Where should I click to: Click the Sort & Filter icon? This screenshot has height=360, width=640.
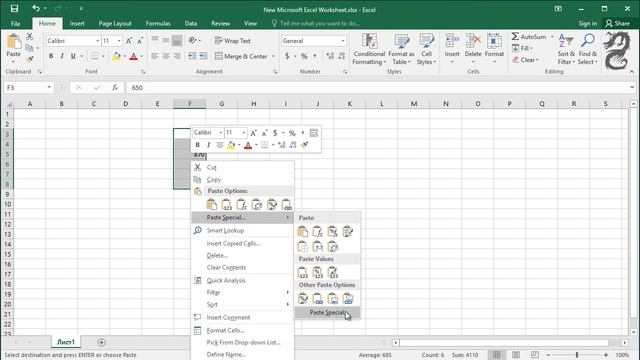(x=566, y=41)
